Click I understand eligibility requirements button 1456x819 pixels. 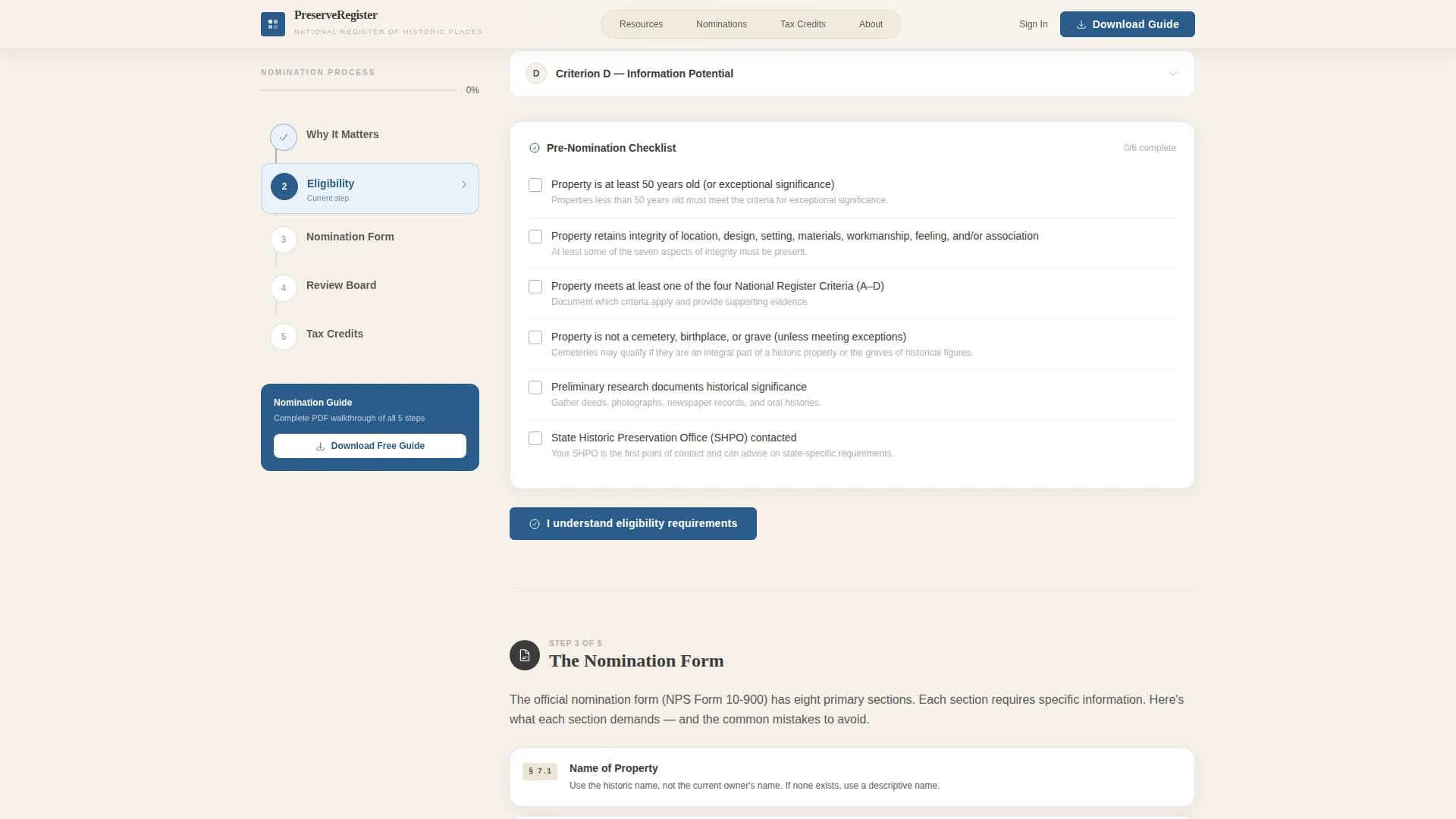(x=633, y=524)
